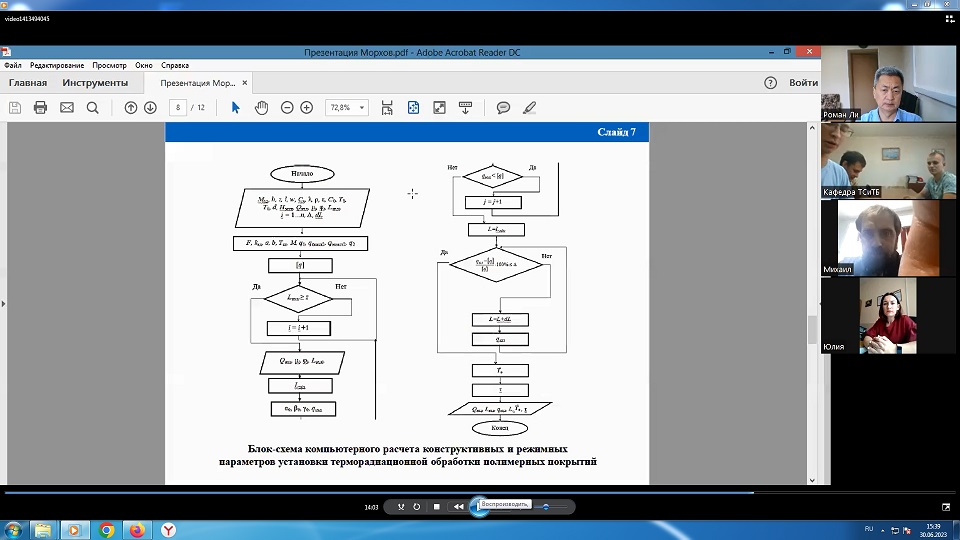This screenshot has height=540, width=960.
Task: Choose the Selection arrow tool
Action: pyautogui.click(x=236, y=108)
